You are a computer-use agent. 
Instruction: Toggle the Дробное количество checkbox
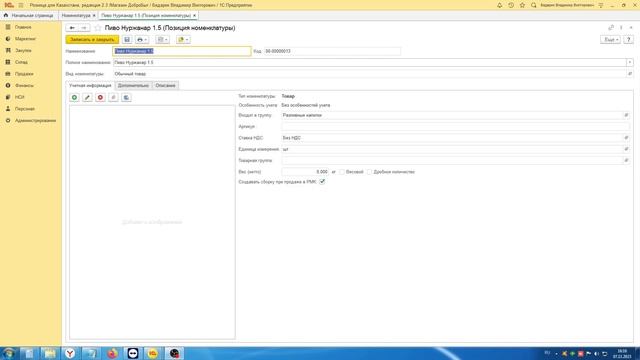tap(370, 172)
